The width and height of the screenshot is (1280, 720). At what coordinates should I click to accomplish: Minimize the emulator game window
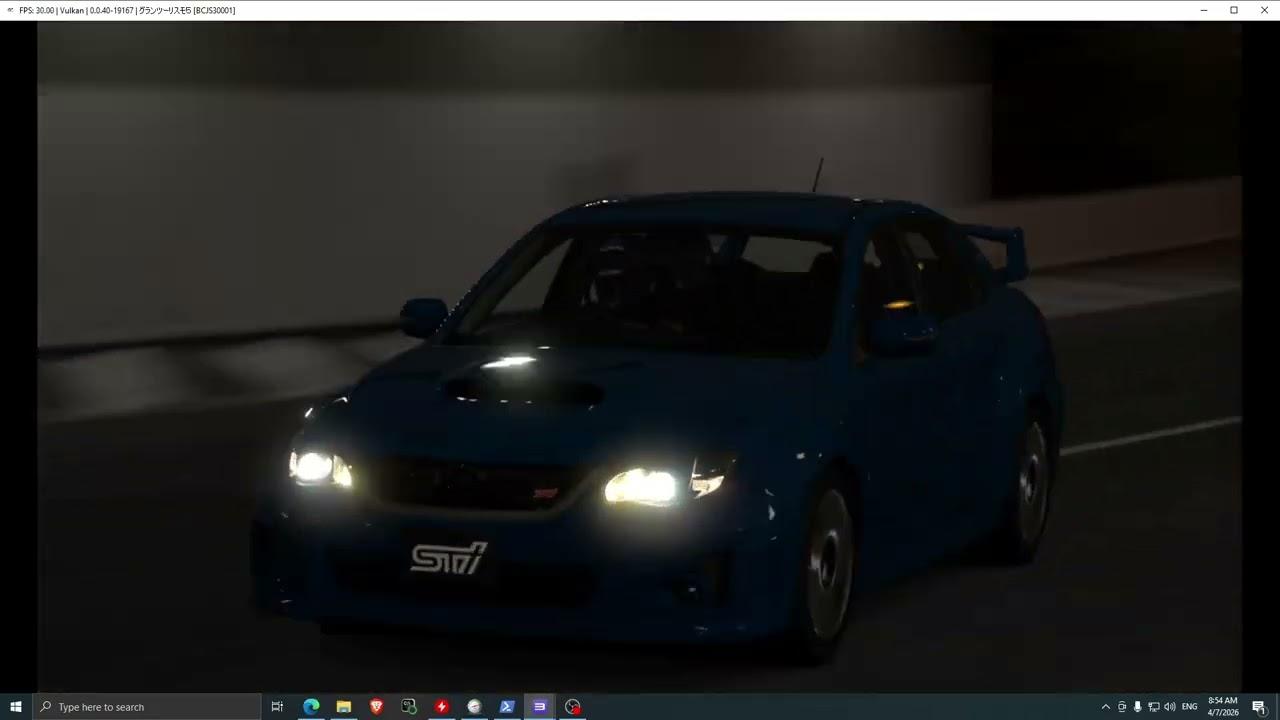(x=1203, y=10)
